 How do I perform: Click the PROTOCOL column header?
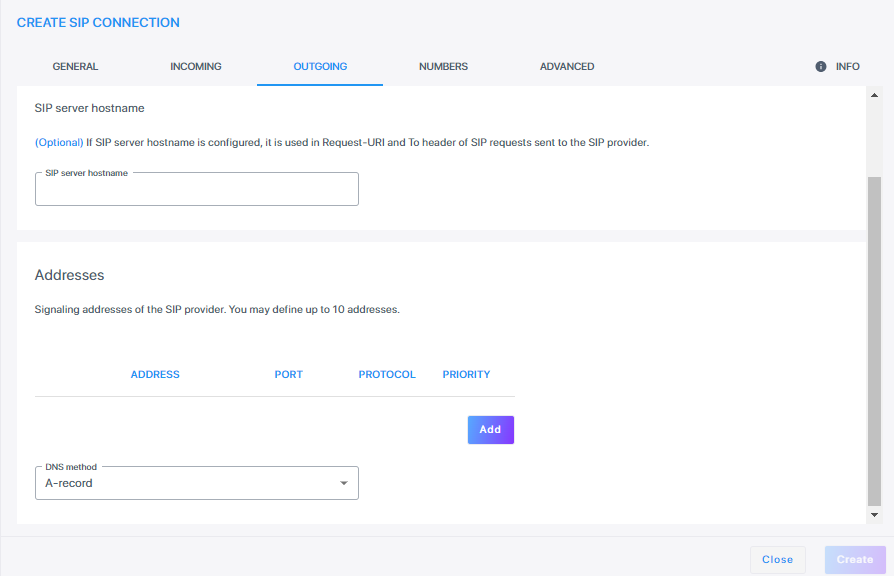point(387,375)
